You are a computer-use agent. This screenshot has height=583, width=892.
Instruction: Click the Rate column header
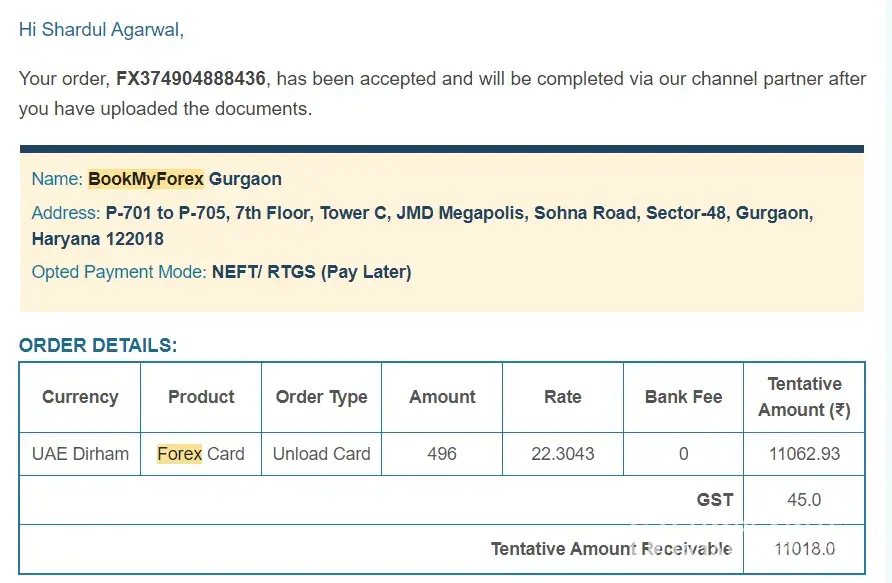click(562, 397)
